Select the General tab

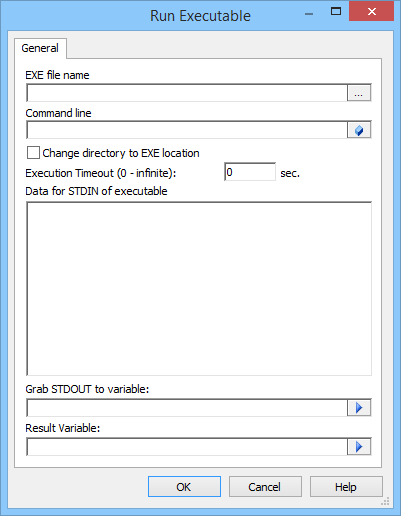(40, 48)
